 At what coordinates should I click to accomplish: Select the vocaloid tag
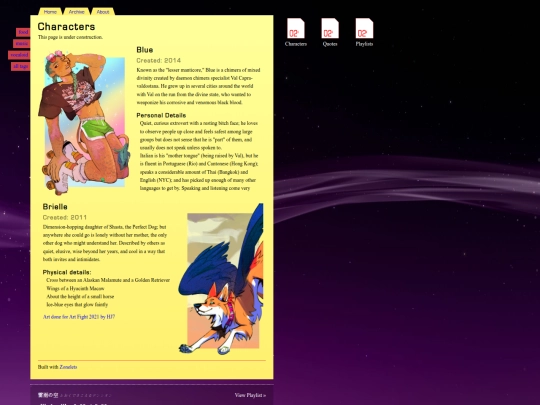point(19,55)
